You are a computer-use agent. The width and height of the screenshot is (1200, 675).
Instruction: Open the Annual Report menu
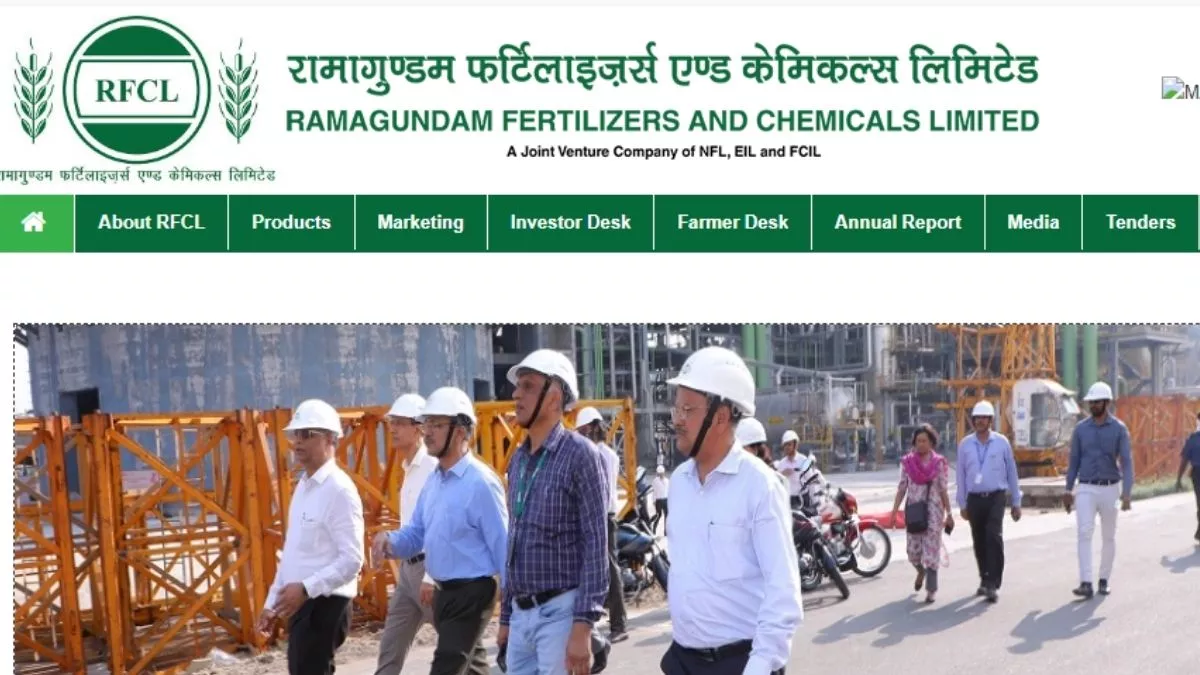click(x=898, y=222)
